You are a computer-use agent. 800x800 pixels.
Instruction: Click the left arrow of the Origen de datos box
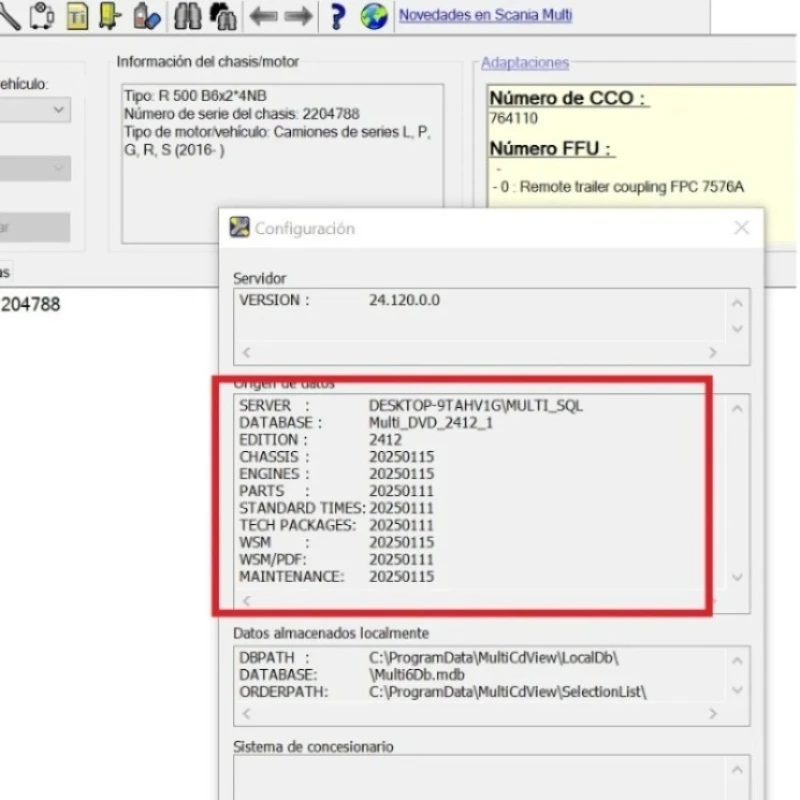point(247,601)
